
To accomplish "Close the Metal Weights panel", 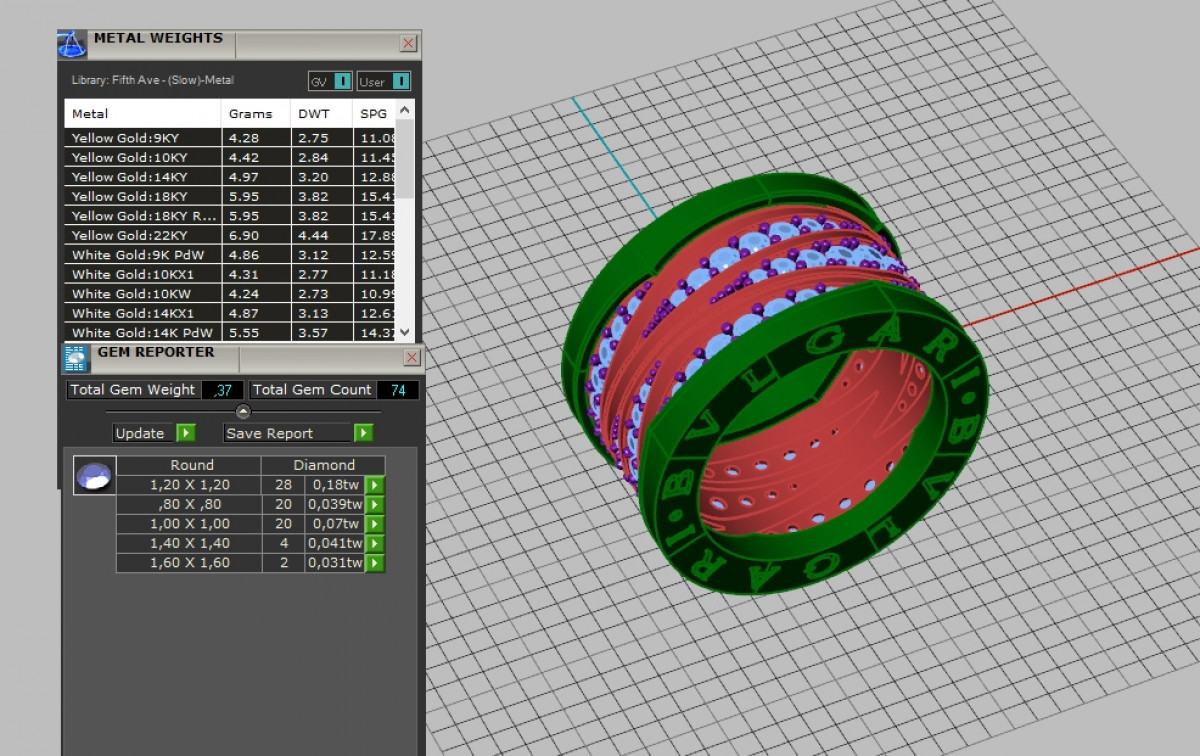I will click(408, 43).
